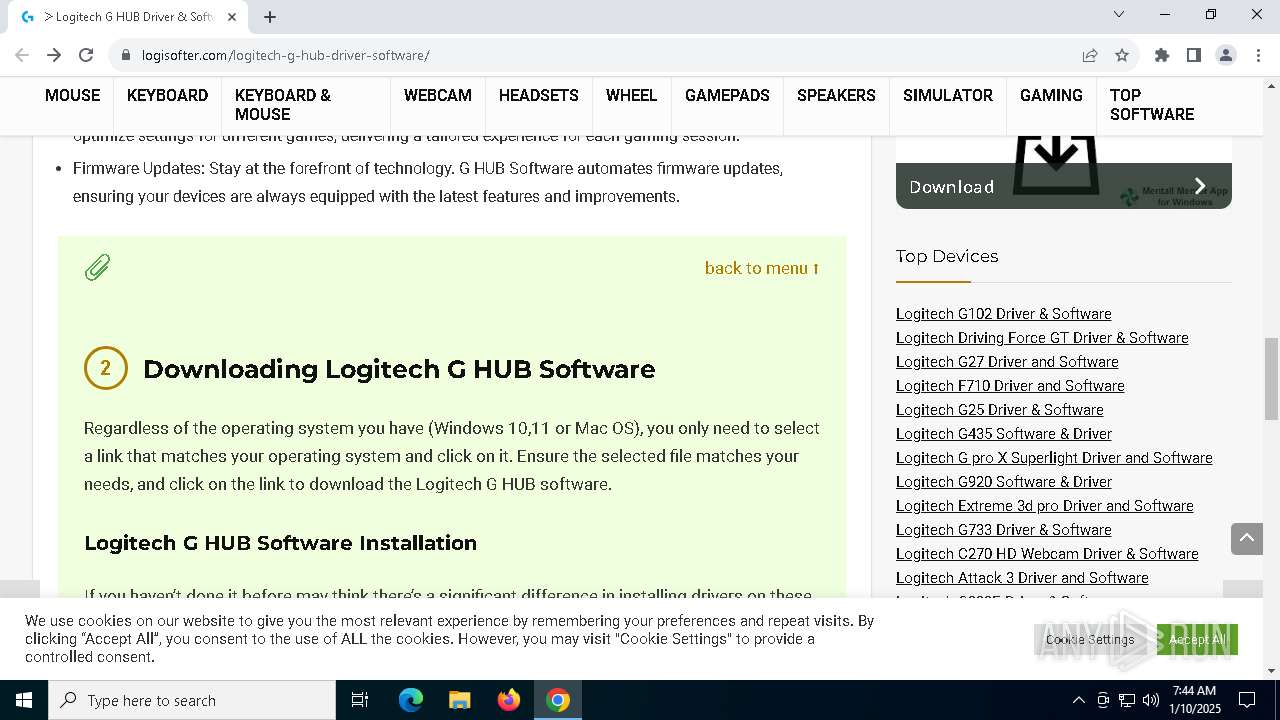Go forward with the browser forward arrow
The width and height of the screenshot is (1280, 720).
pyautogui.click(x=54, y=55)
